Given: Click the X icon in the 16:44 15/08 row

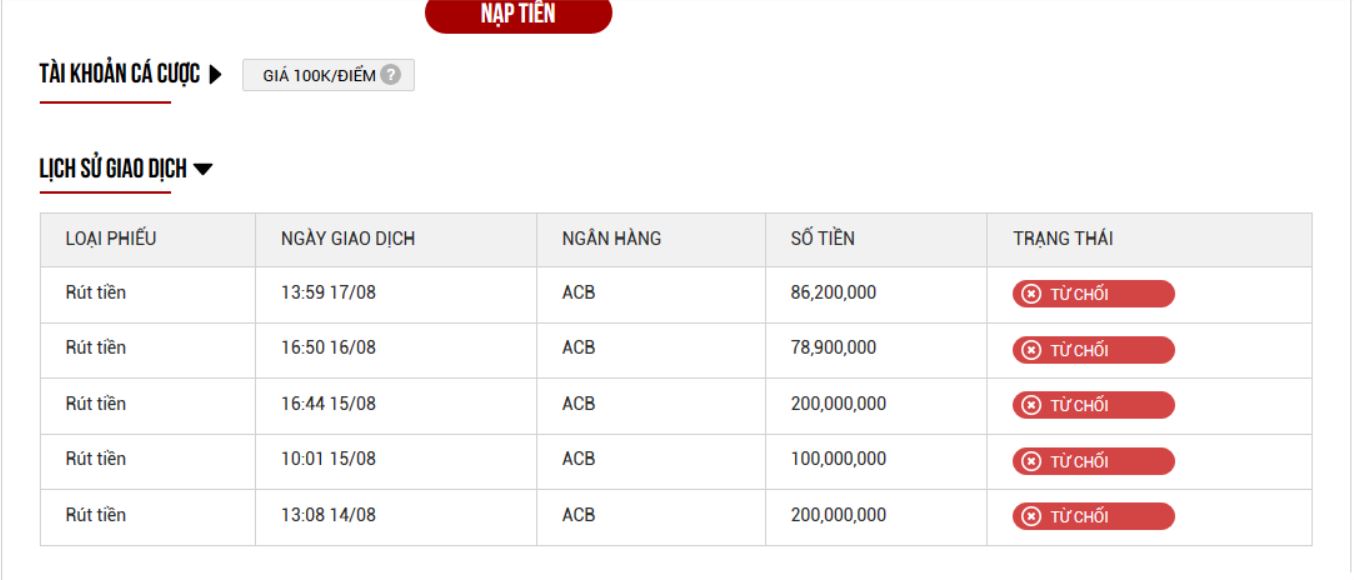Looking at the screenshot, I should click(1032, 405).
